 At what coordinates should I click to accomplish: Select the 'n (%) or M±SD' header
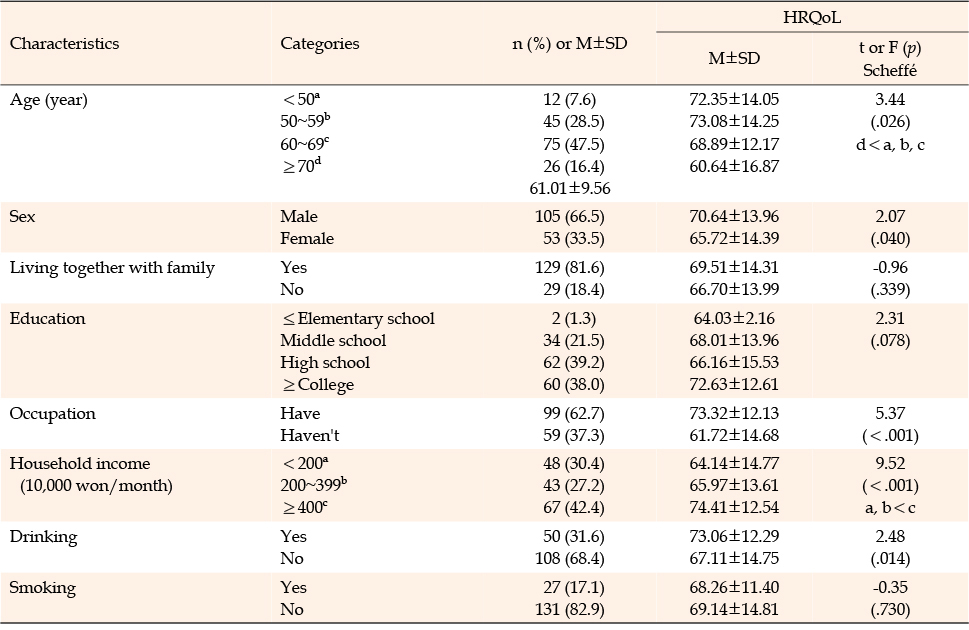[x=569, y=43]
